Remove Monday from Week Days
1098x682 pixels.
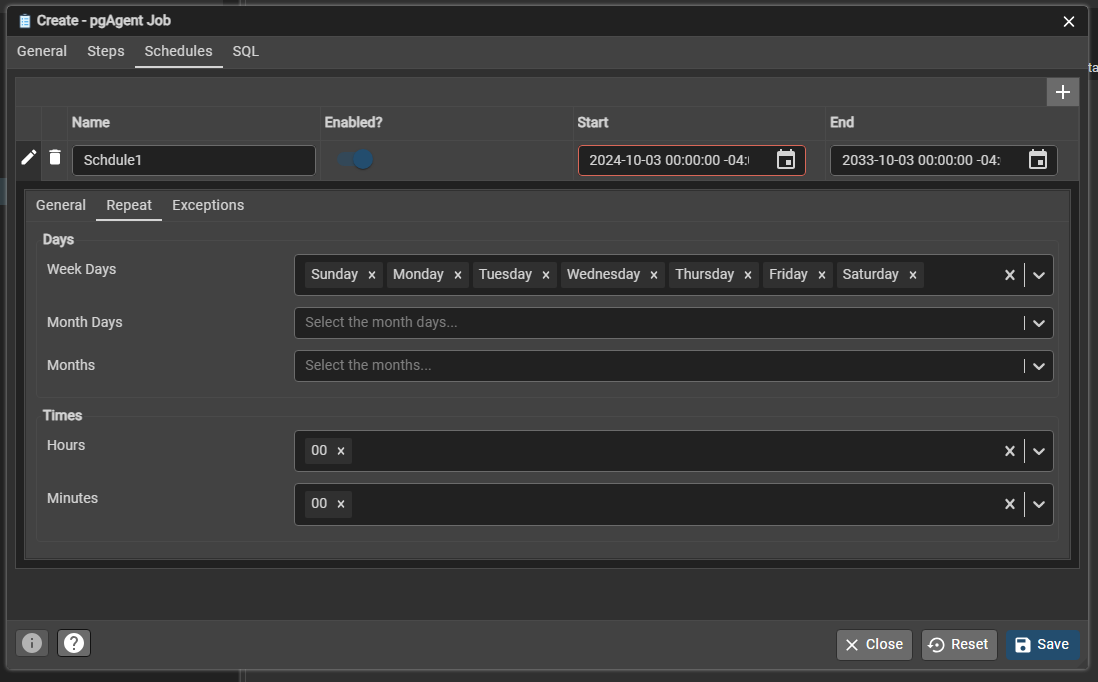[458, 275]
